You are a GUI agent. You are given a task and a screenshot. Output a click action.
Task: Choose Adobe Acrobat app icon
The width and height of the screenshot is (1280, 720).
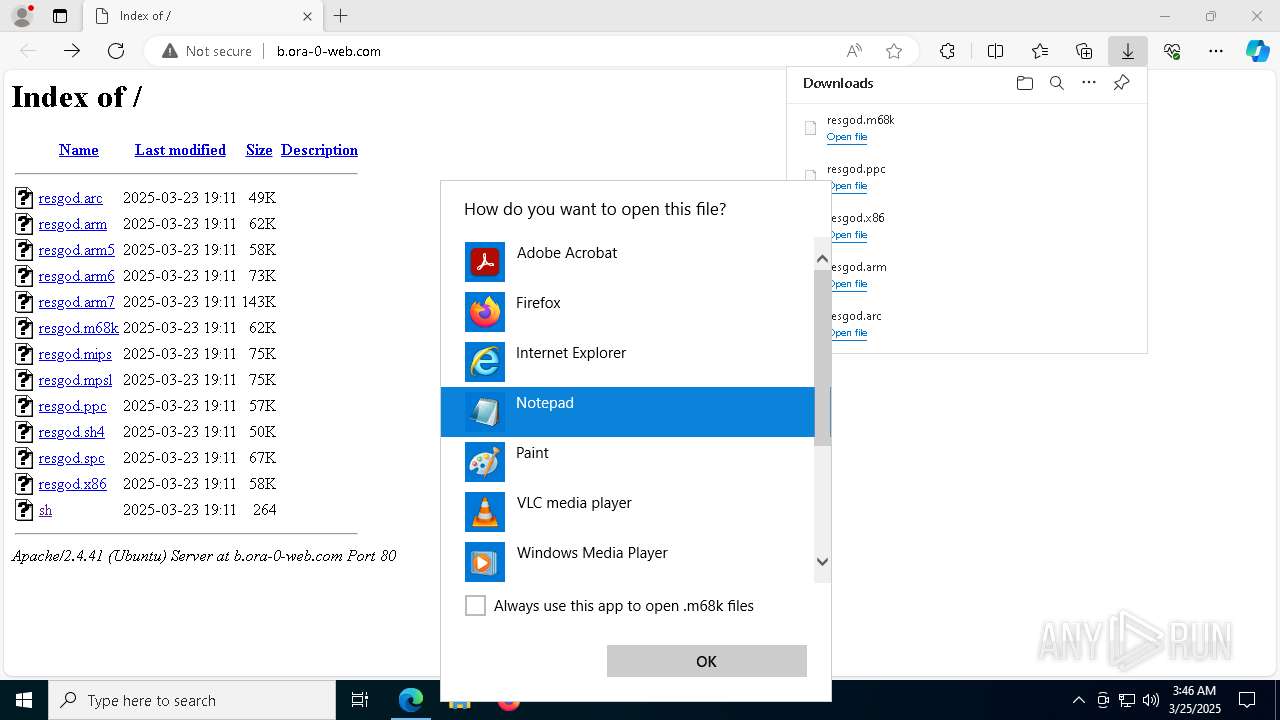coord(485,262)
